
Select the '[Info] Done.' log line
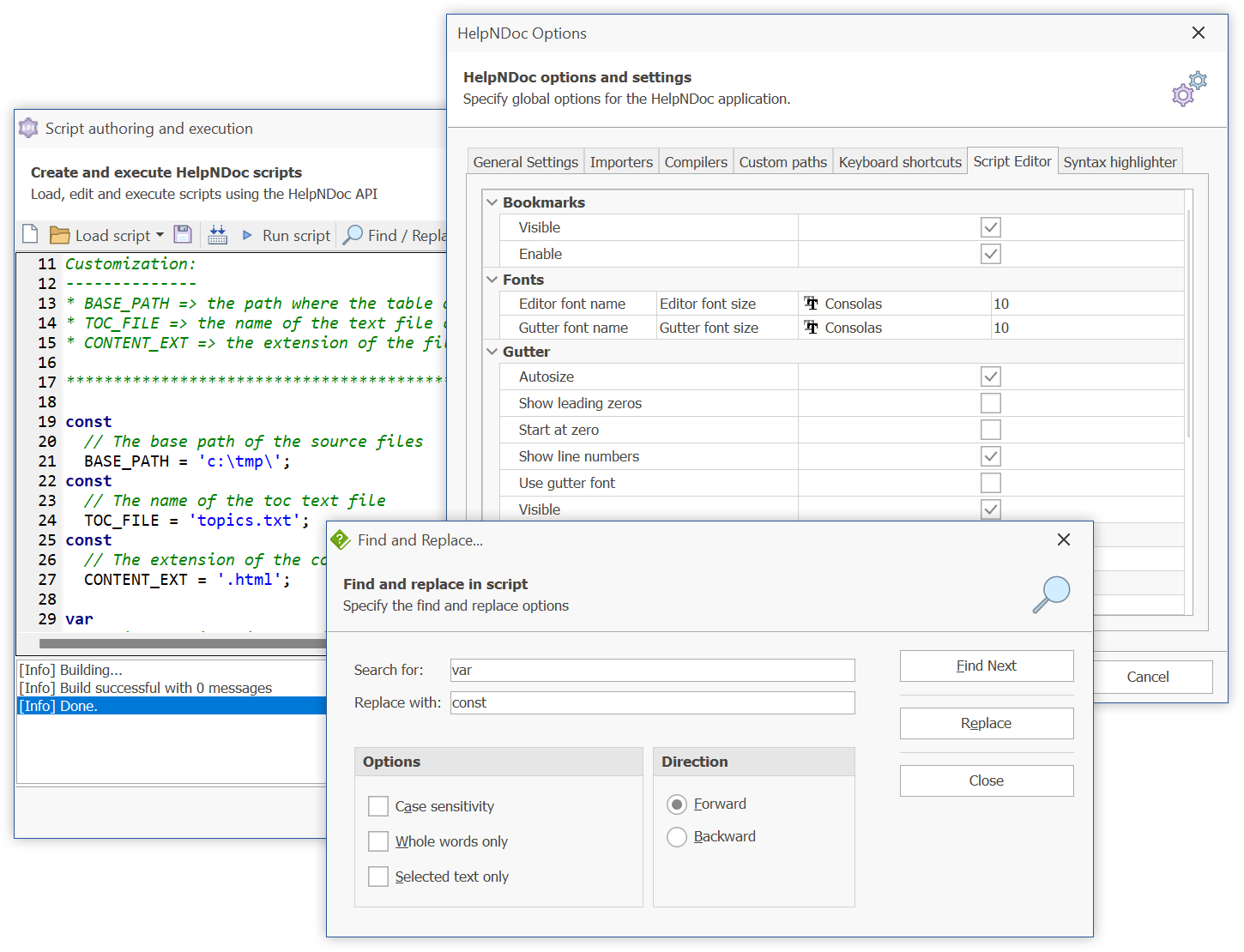click(172, 706)
